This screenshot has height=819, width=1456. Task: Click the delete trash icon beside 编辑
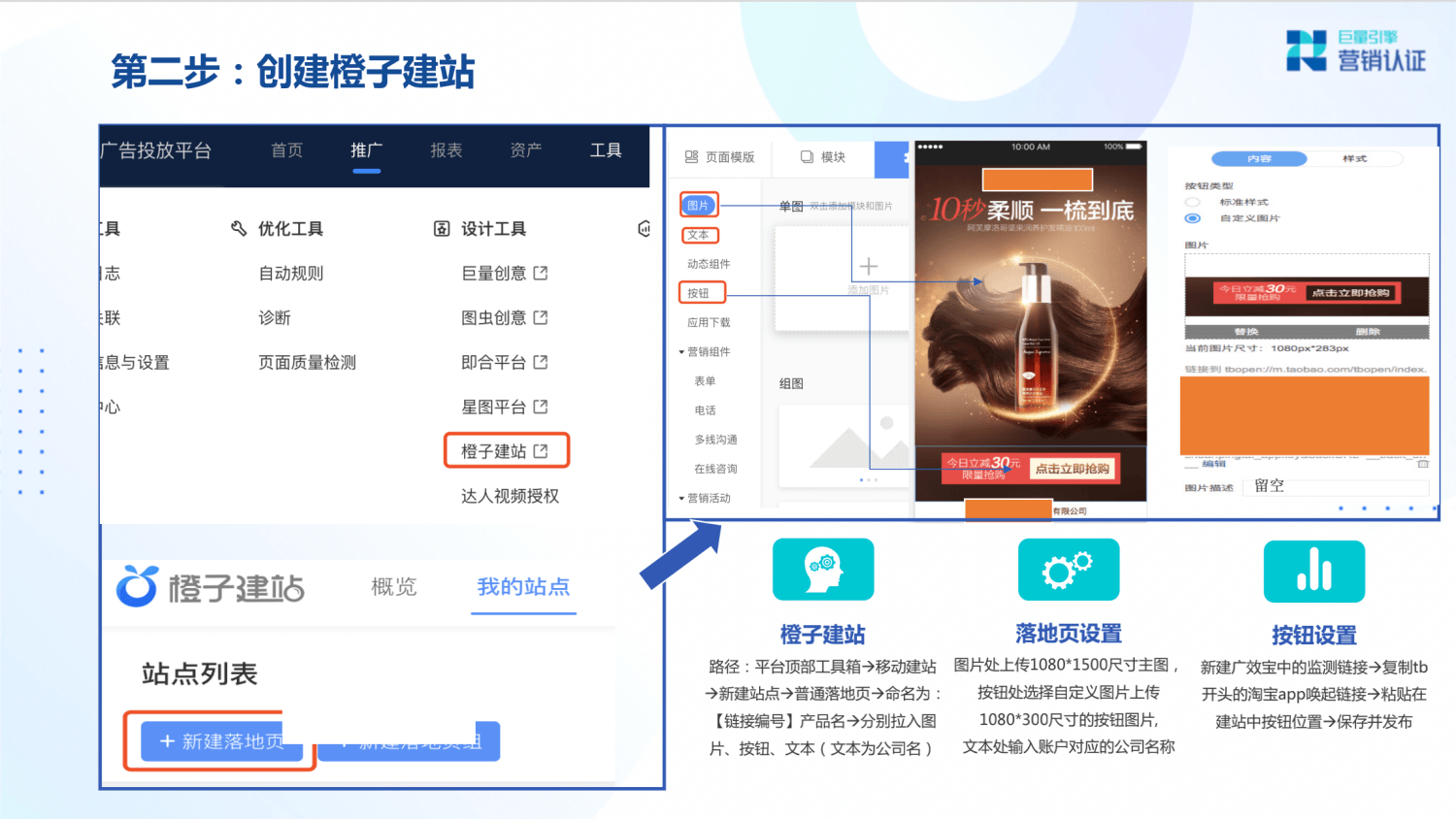click(x=1423, y=464)
